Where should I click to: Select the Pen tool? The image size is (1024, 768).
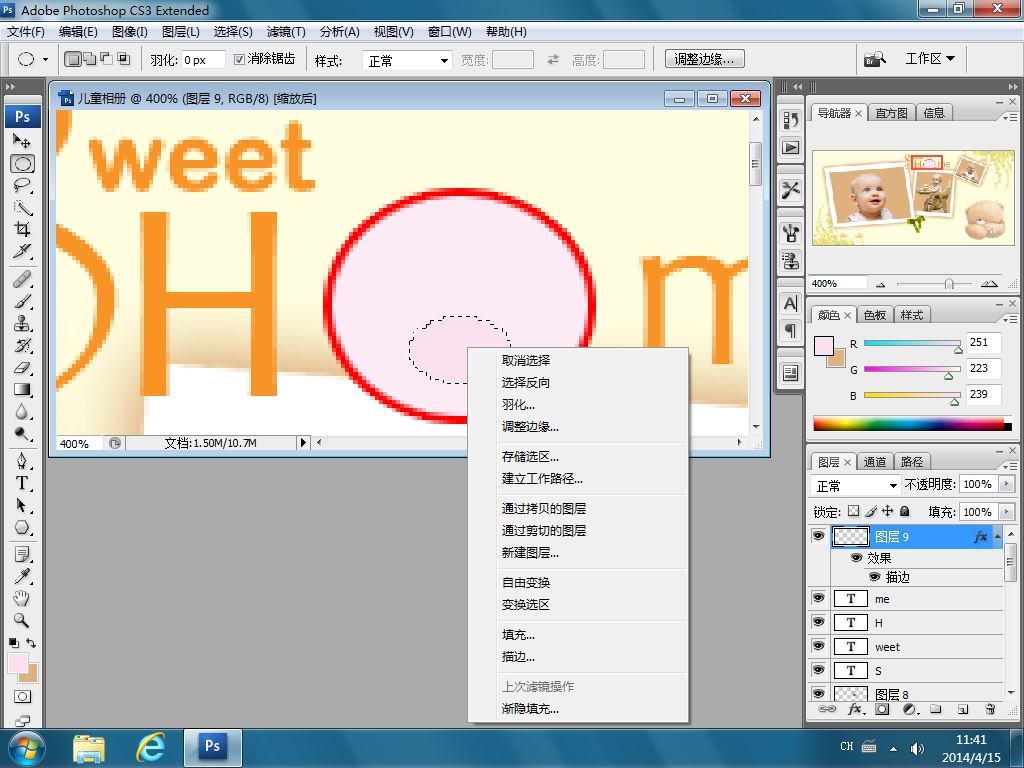tap(22, 461)
